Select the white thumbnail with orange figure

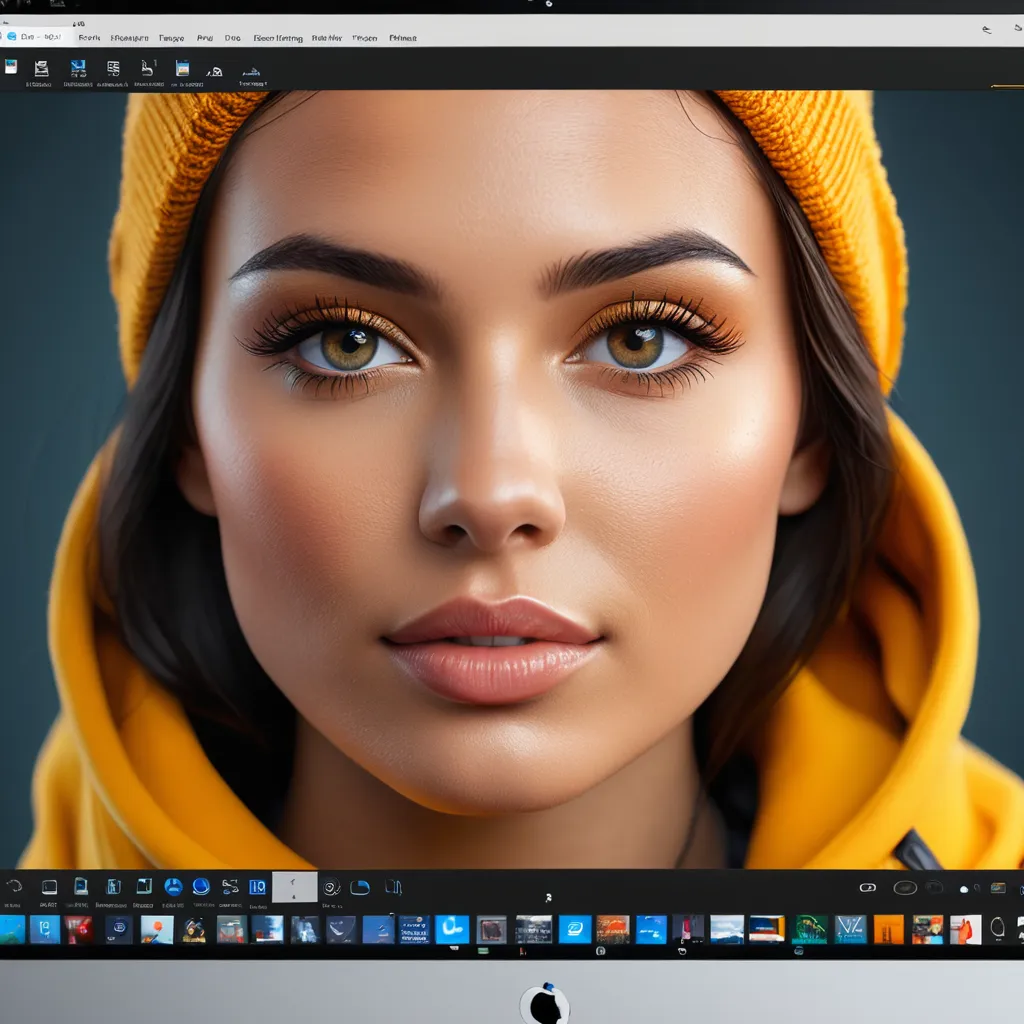tap(965, 929)
